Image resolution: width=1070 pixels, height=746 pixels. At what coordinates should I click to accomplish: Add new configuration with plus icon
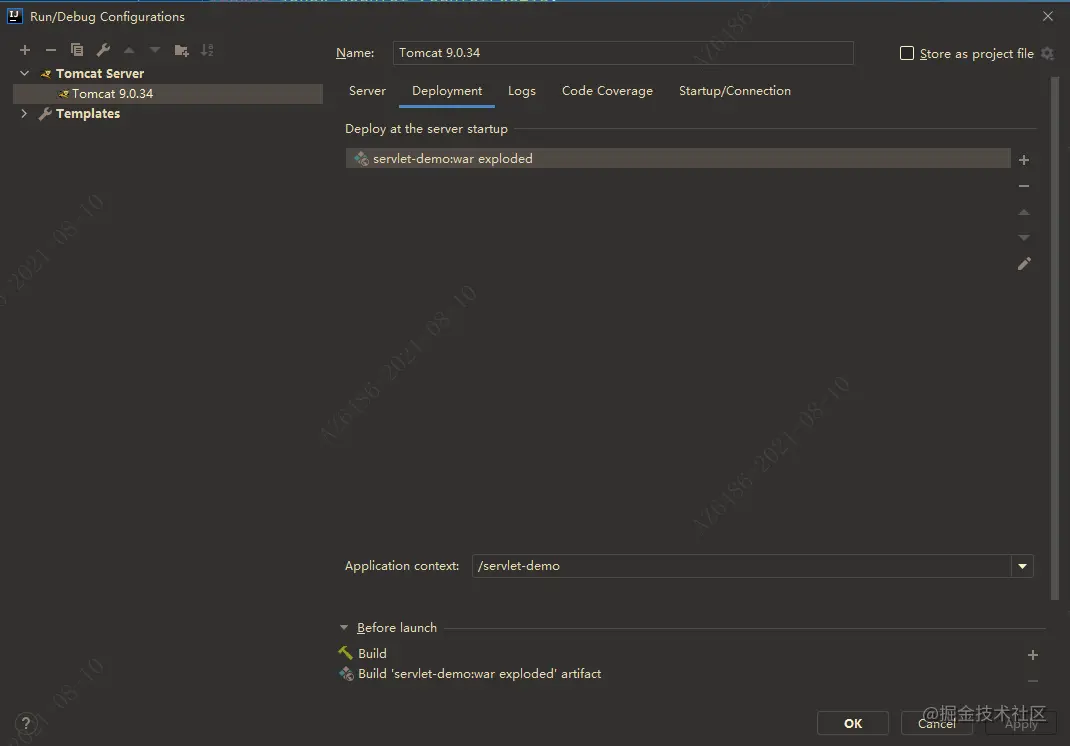tap(25, 50)
